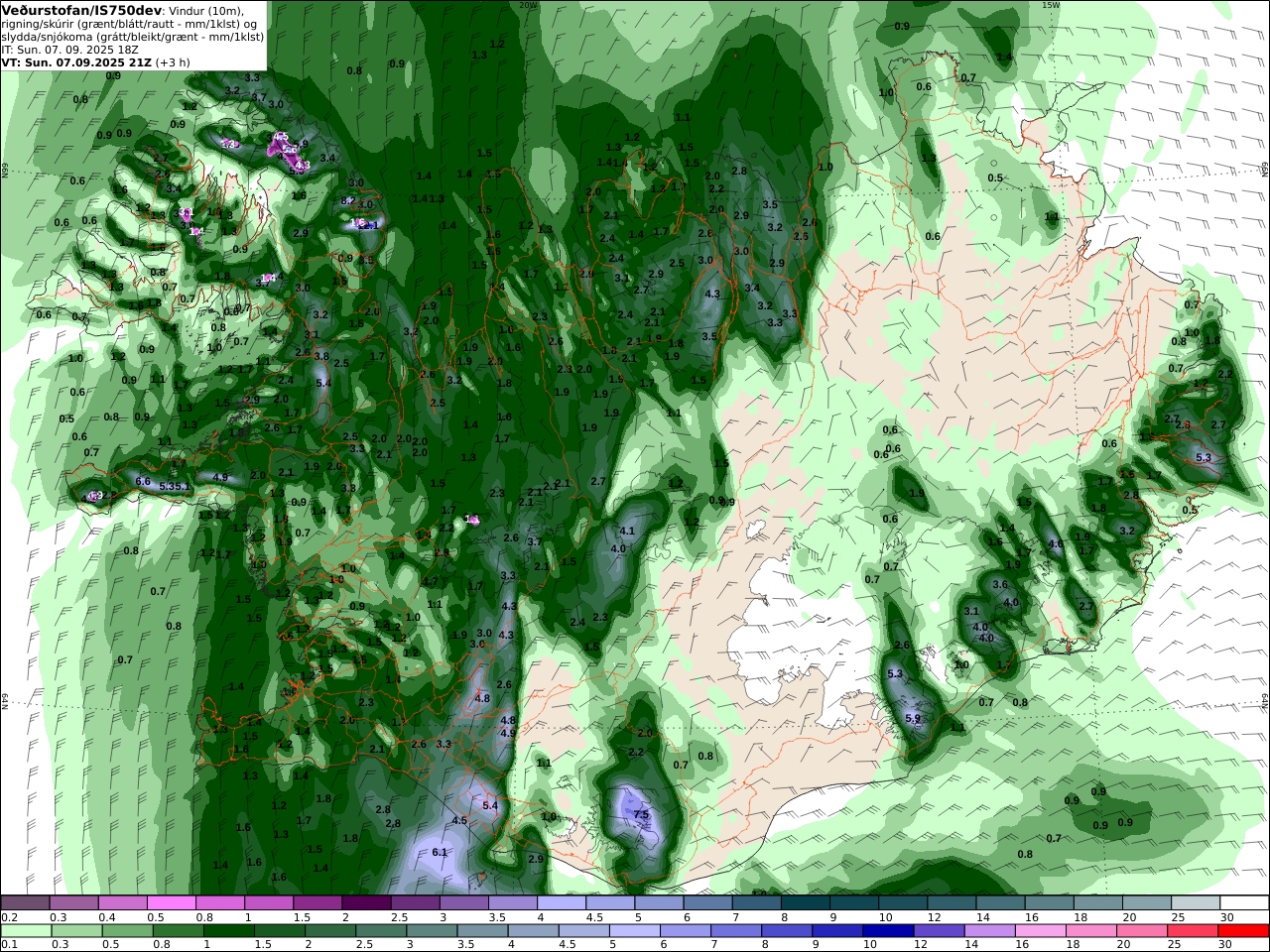Click the 0.8–1 green swatch in lower legend

(179, 931)
